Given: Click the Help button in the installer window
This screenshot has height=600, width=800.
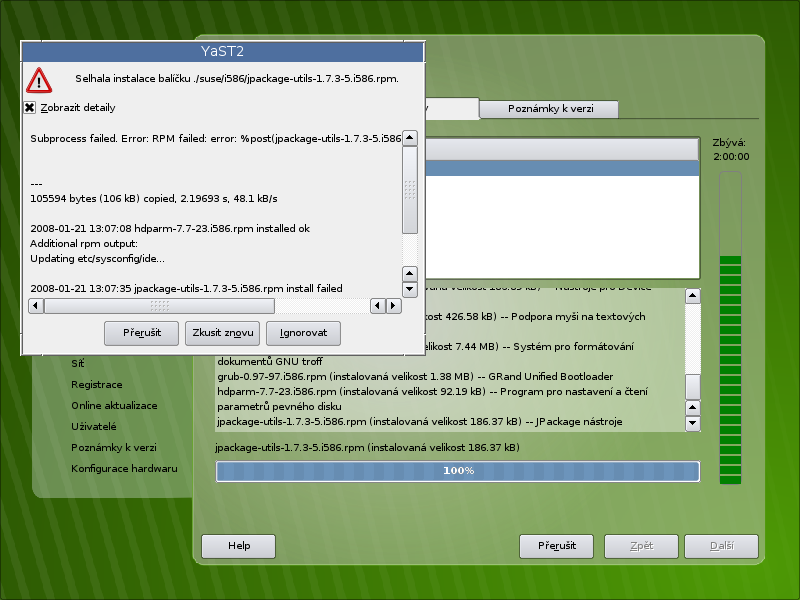Looking at the screenshot, I should coord(239,546).
